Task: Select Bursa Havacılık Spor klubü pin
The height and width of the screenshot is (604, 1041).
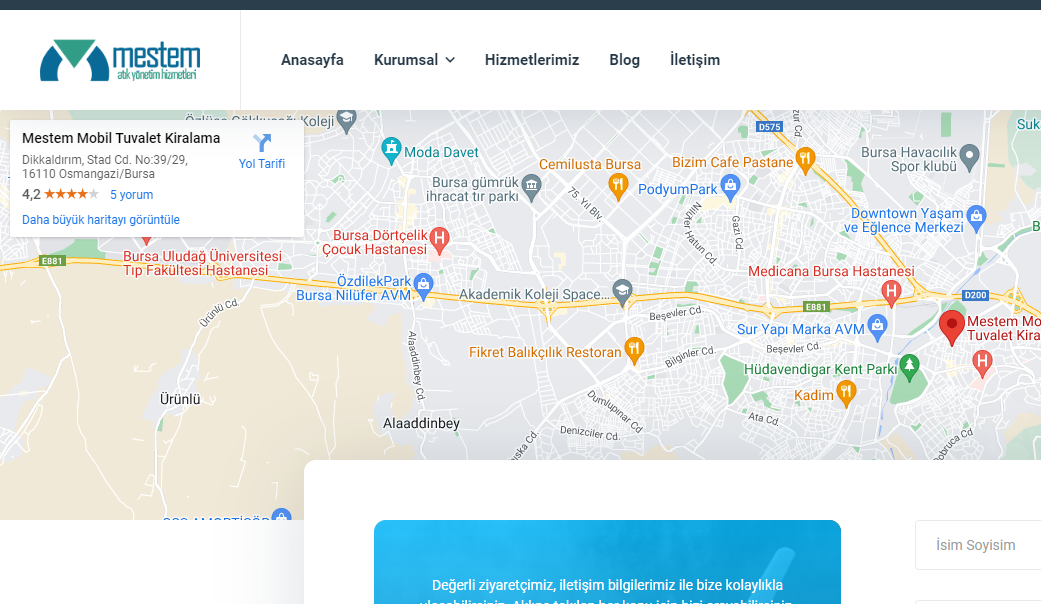Action: tap(970, 157)
